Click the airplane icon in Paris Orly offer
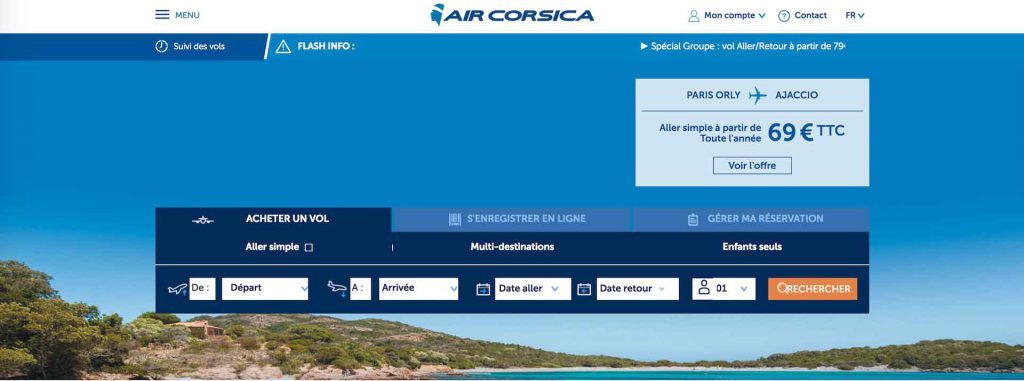The image size is (1024, 381). coord(758,95)
